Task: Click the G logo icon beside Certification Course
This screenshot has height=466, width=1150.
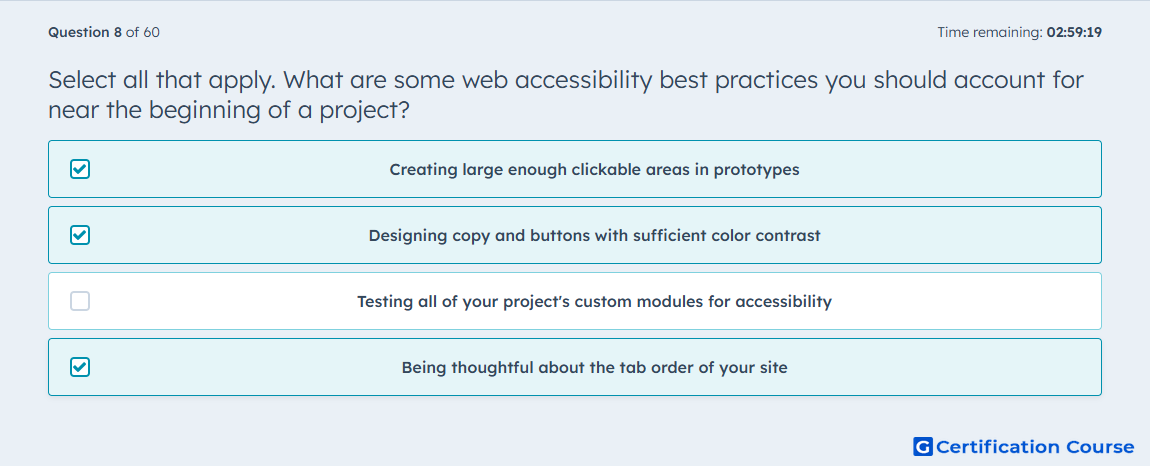Action: tap(923, 446)
